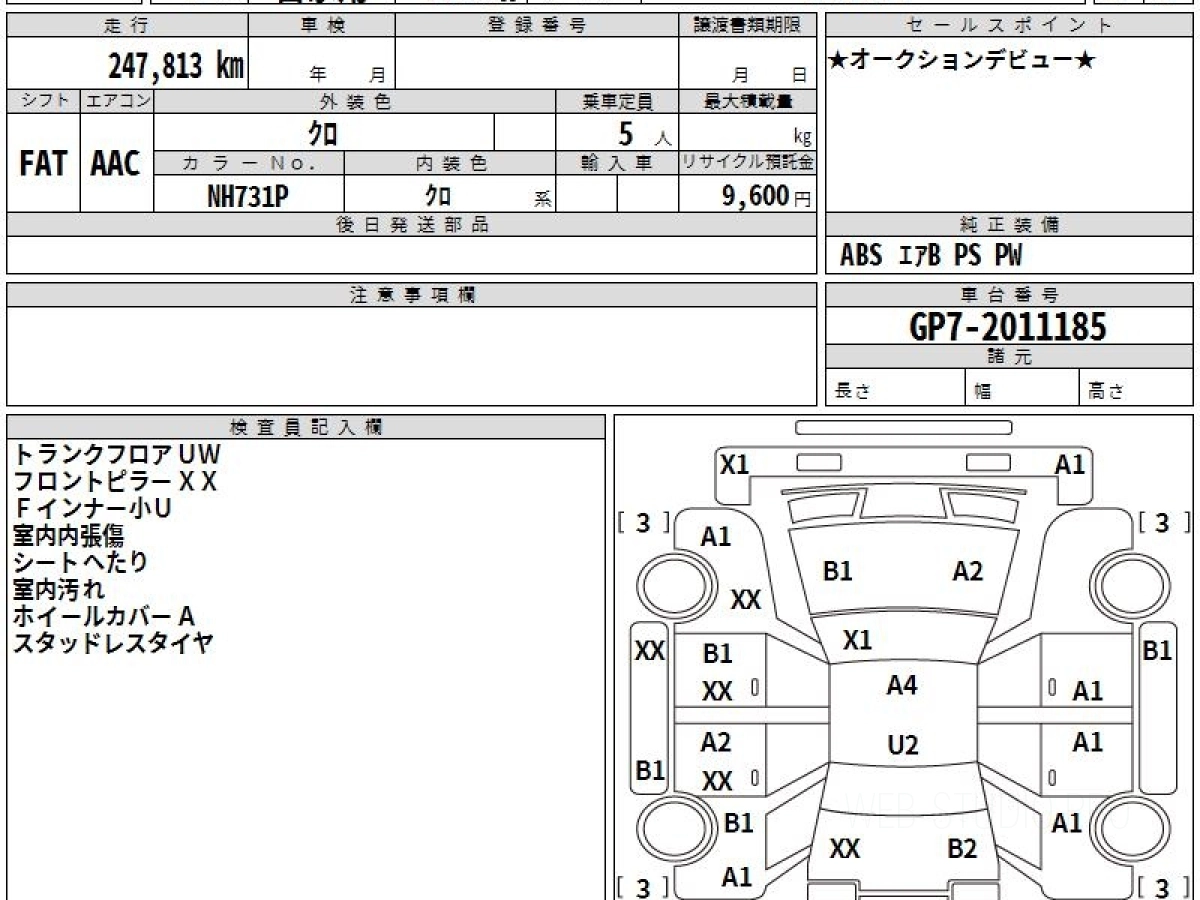1200x900 pixels.
Task: Click the 諸元 header
Action: (1009, 357)
